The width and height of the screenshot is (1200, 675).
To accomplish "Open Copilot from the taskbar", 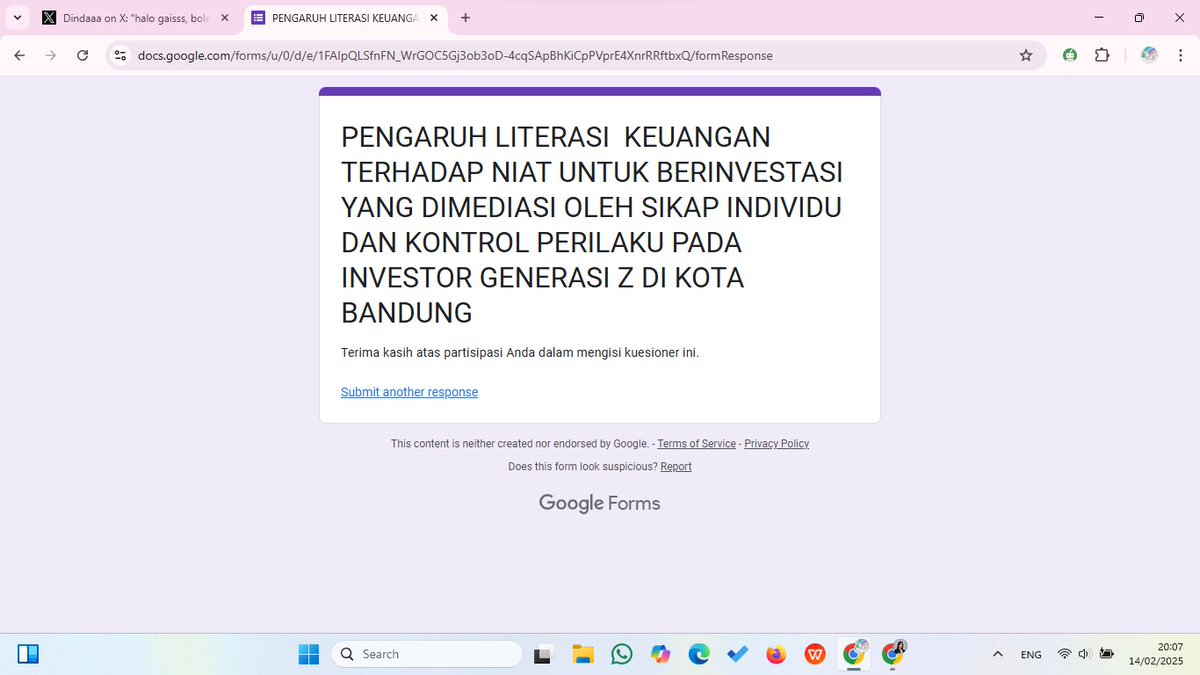I will click(660, 654).
